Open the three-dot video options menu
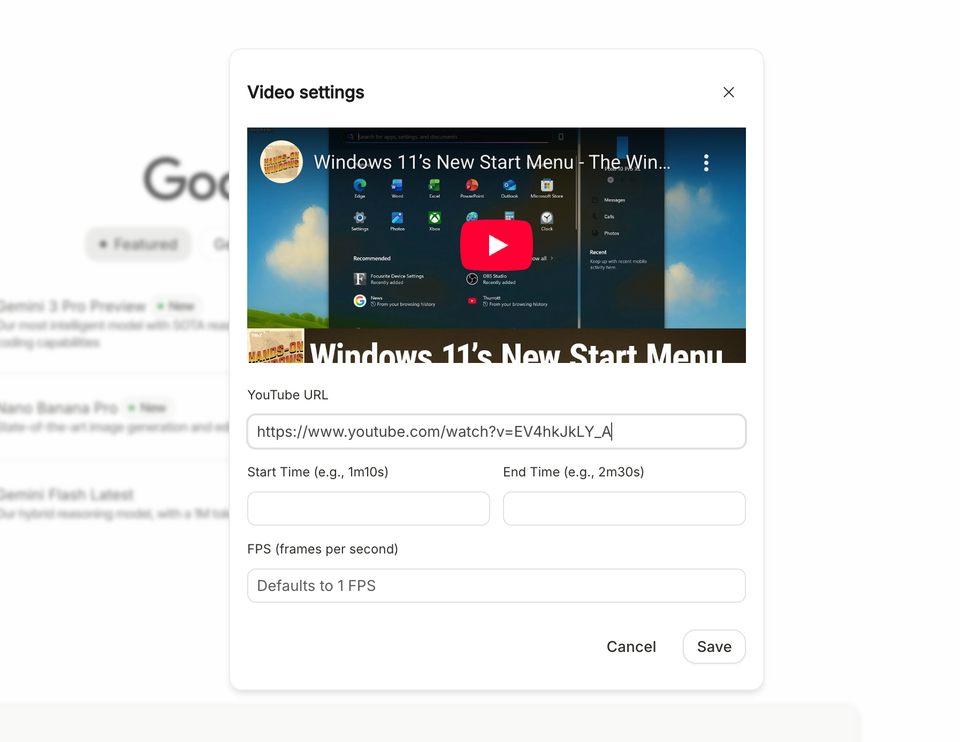Viewport: 960px width, 742px height. [x=706, y=162]
